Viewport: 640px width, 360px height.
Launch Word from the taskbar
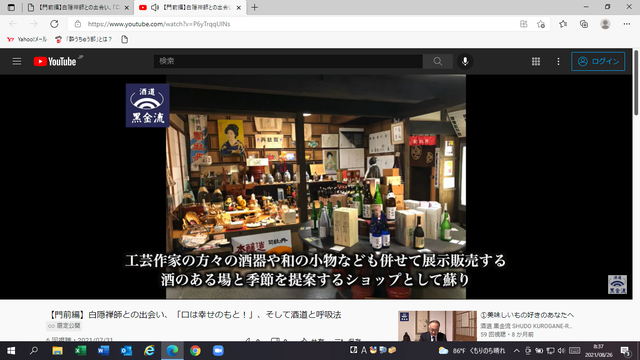[103, 351]
